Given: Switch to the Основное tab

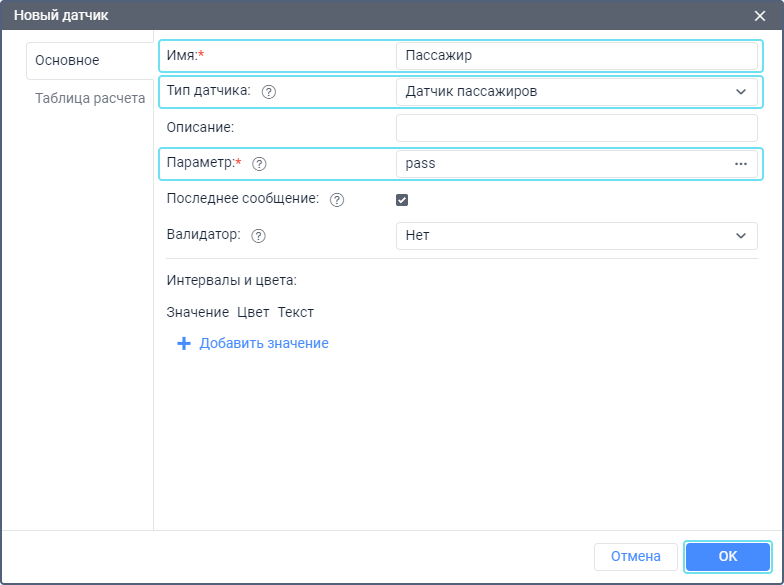Looking at the screenshot, I should (x=67, y=60).
